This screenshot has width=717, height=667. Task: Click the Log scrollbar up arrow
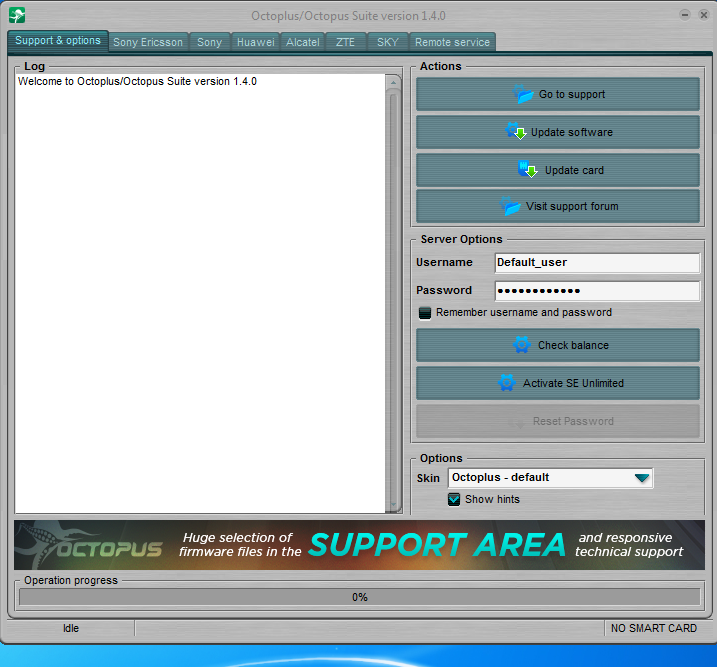pos(393,83)
